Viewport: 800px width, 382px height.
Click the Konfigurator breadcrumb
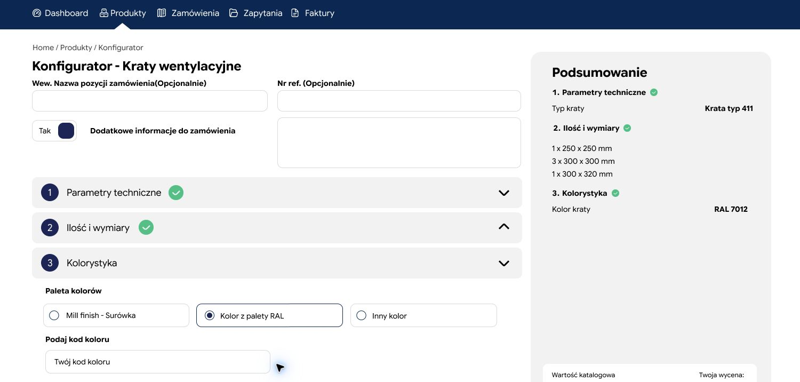point(120,47)
